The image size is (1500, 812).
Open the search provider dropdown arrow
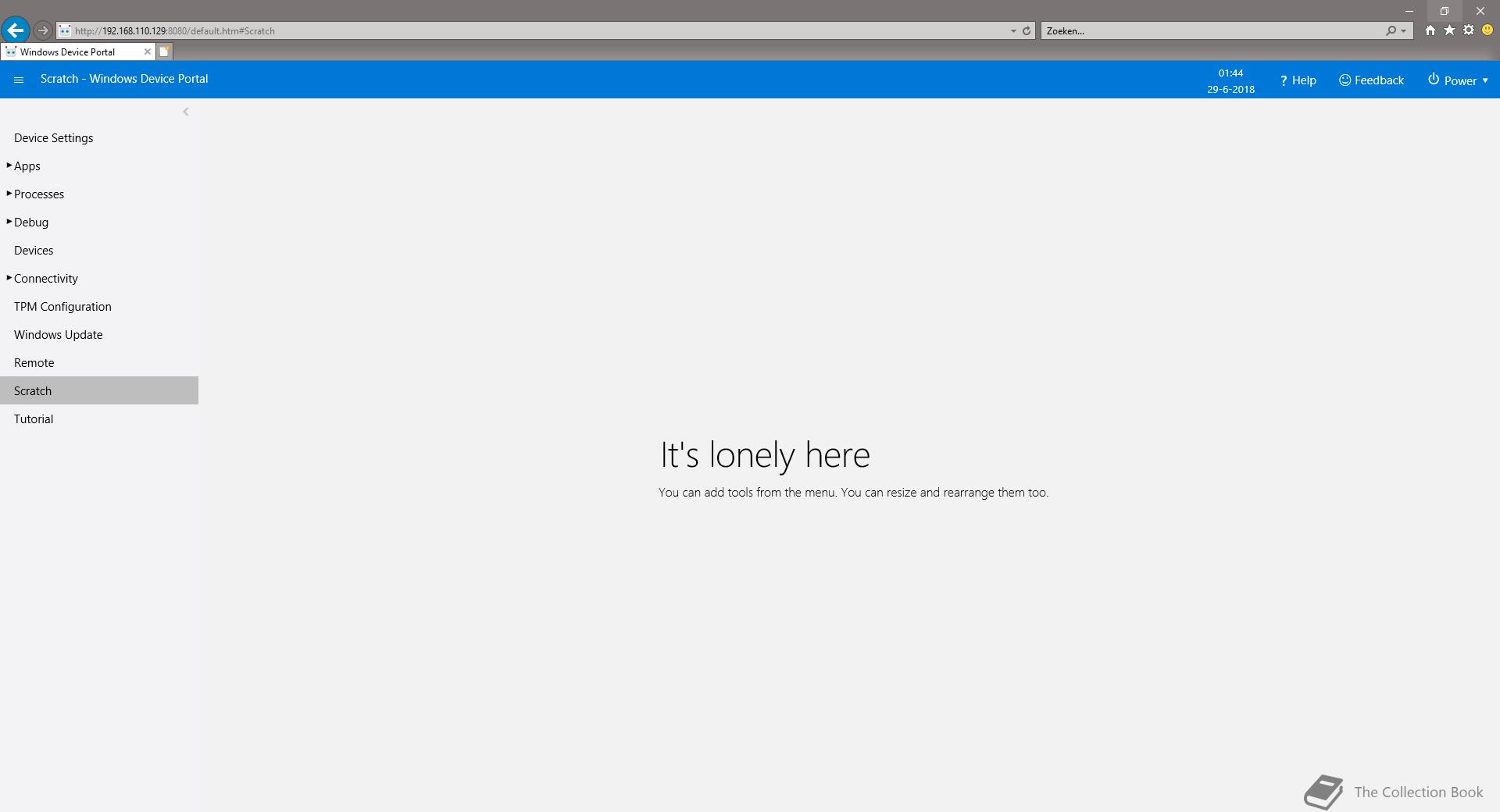pos(1404,31)
